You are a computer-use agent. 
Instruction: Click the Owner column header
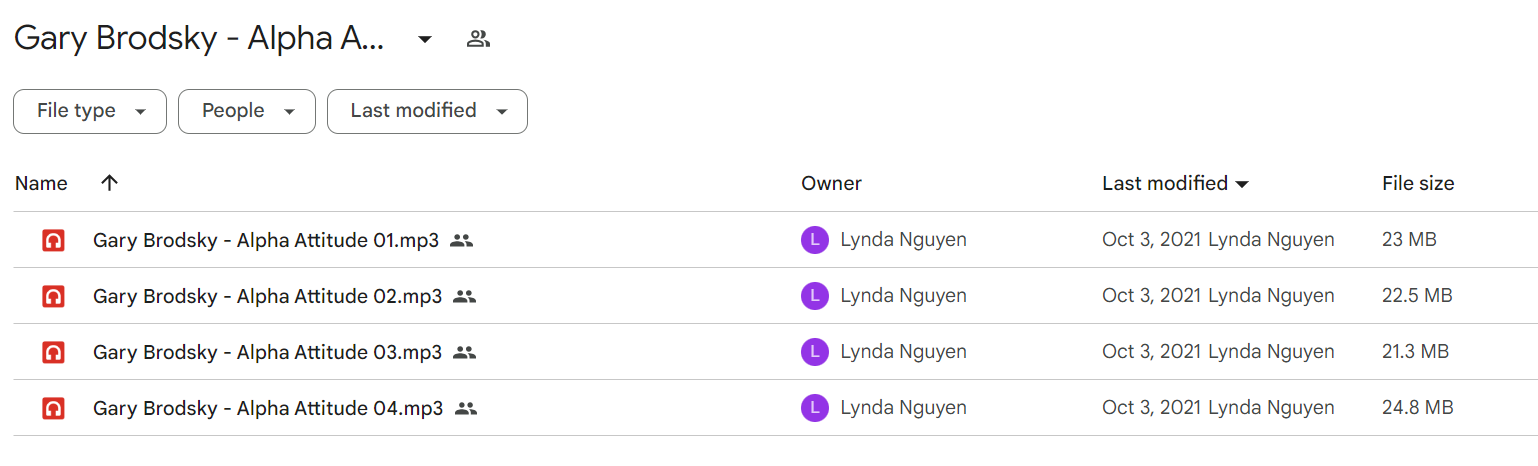(x=831, y=183)
